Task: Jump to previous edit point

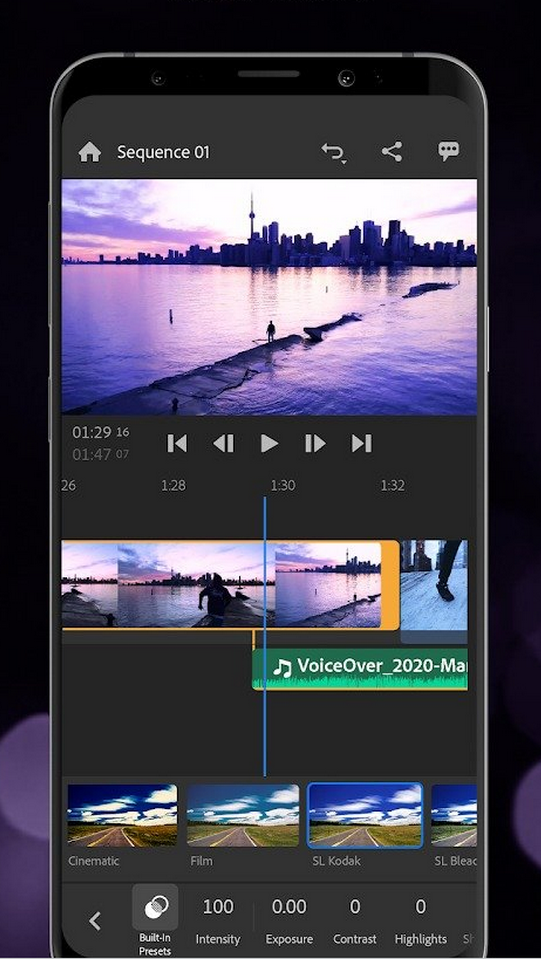Action: [177, 443]
